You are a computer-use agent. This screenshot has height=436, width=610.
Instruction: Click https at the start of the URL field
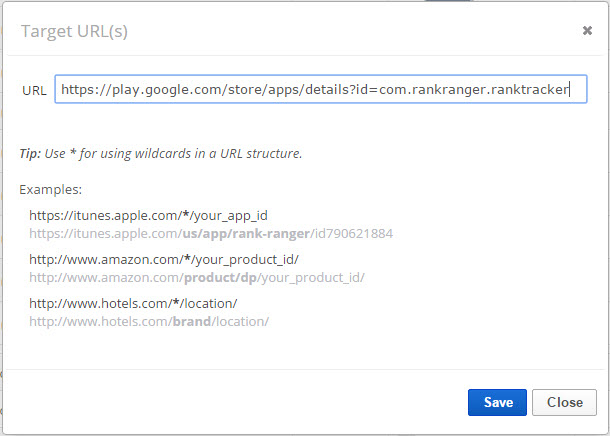click(x=76, y=89)
